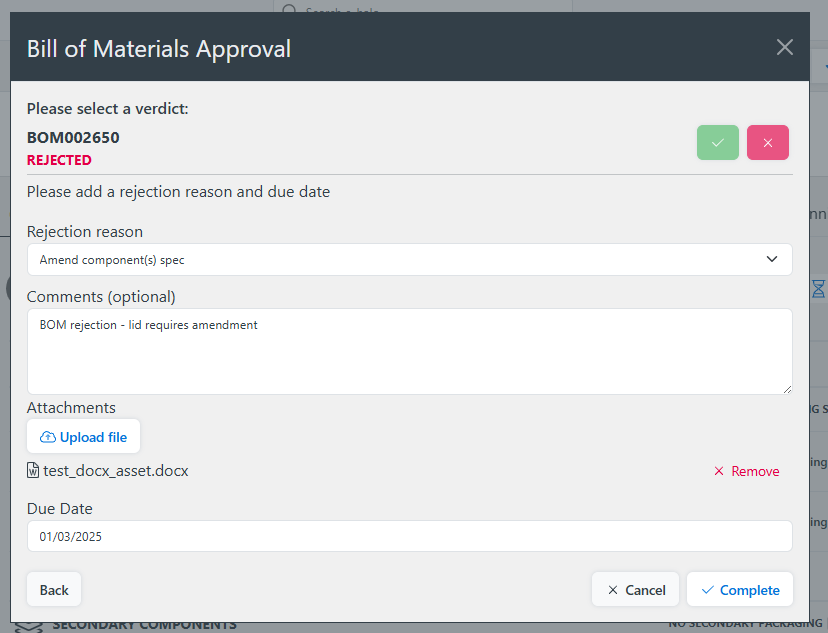Image resolution: width=828 pixels, height=633 pixels.
Task: Click the pink X icon next to Remove
Action: click(717, 470)
